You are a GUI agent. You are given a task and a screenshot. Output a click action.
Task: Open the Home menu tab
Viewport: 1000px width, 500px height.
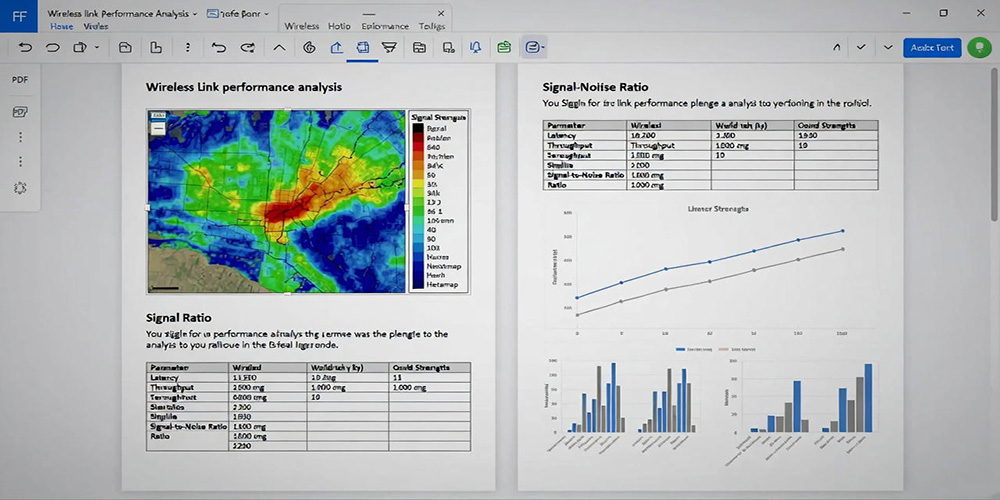[61, 26]
